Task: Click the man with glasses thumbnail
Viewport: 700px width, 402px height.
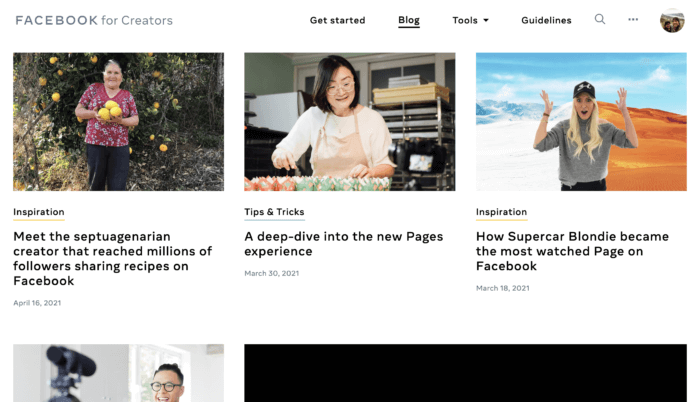Action: coord(118,373)
